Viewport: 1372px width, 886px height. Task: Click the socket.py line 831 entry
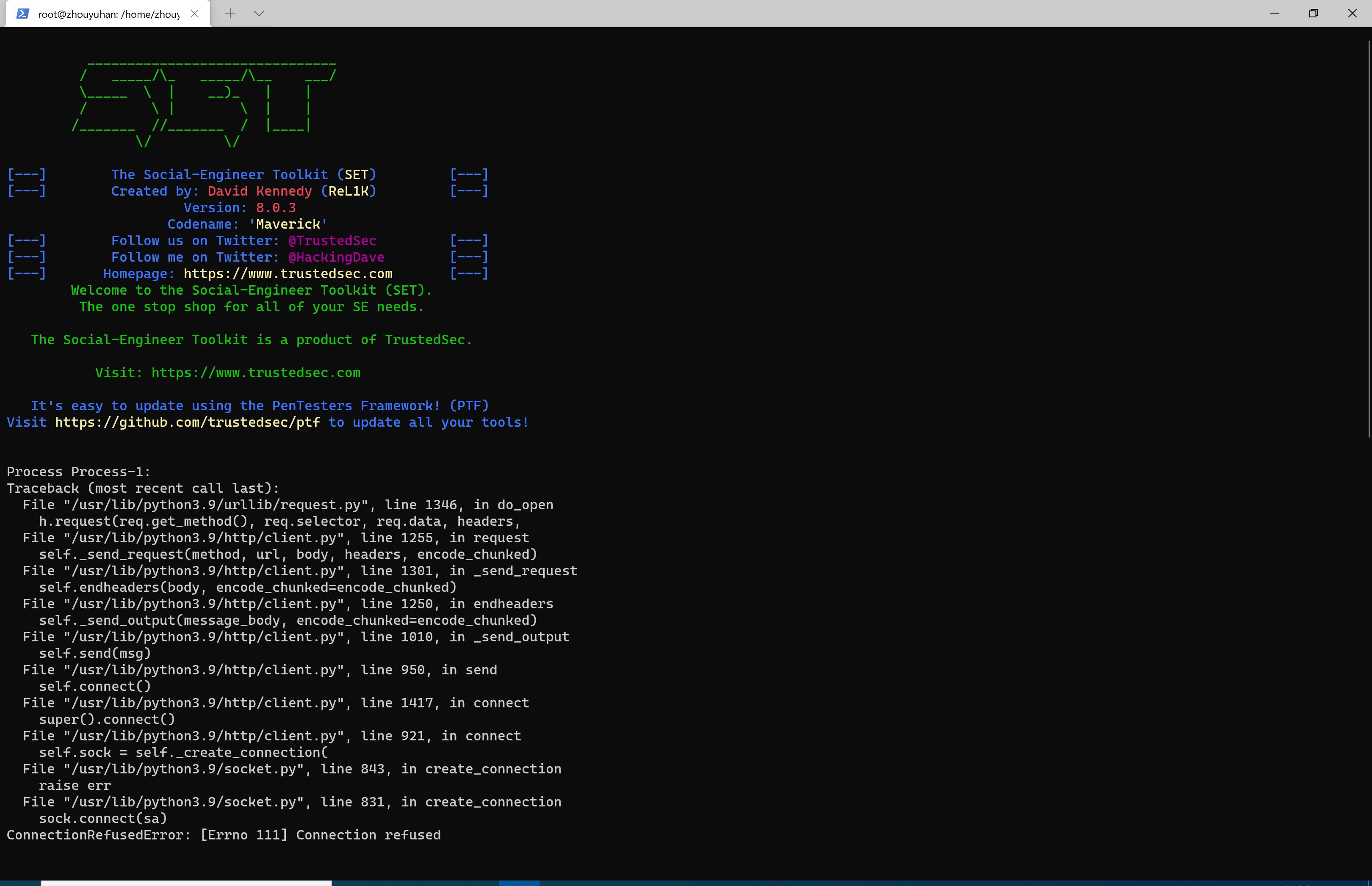click(x=292, y=802)
